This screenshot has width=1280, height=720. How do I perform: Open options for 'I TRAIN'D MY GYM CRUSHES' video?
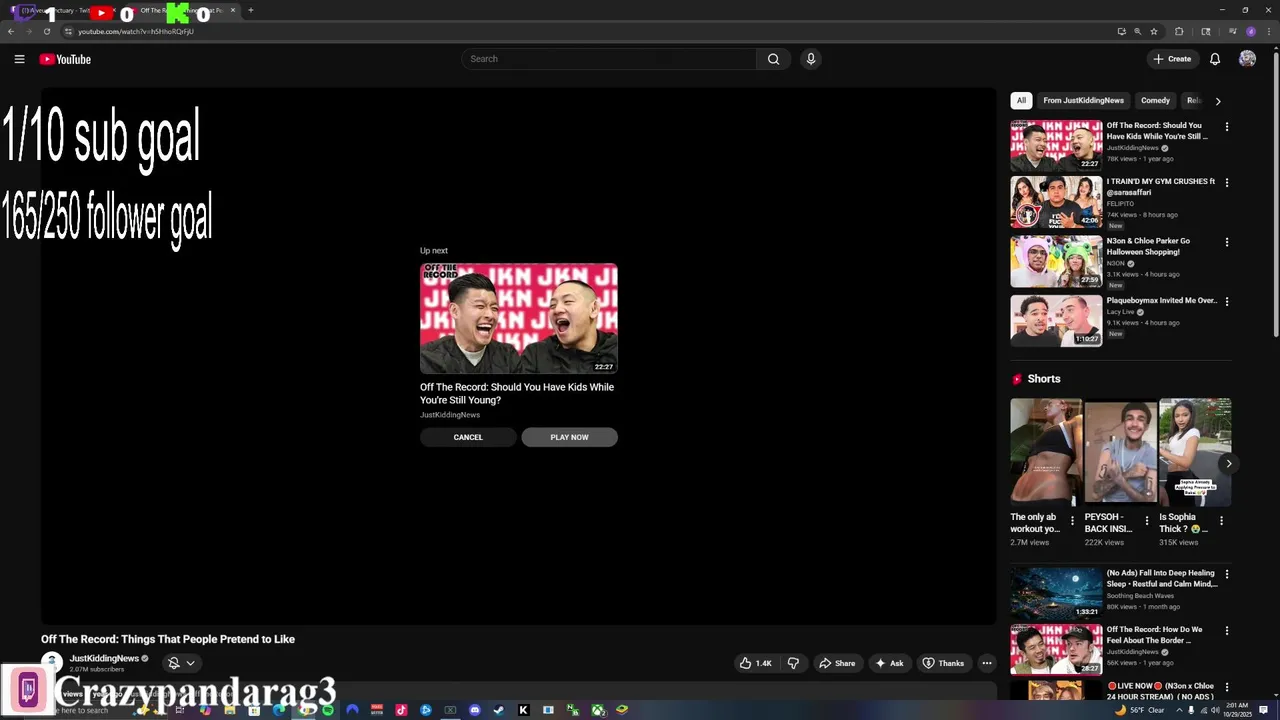coord(1227,183)
